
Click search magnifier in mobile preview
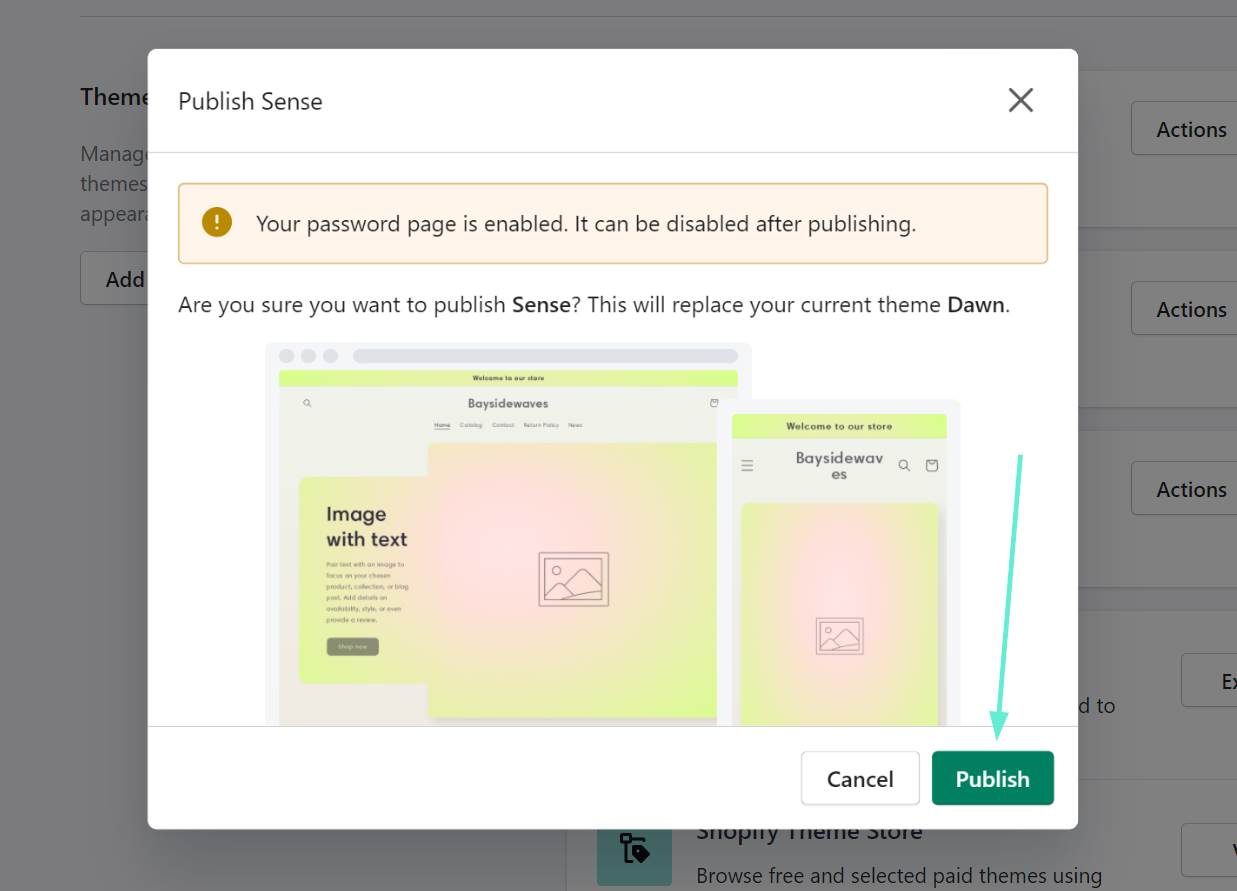904,465
